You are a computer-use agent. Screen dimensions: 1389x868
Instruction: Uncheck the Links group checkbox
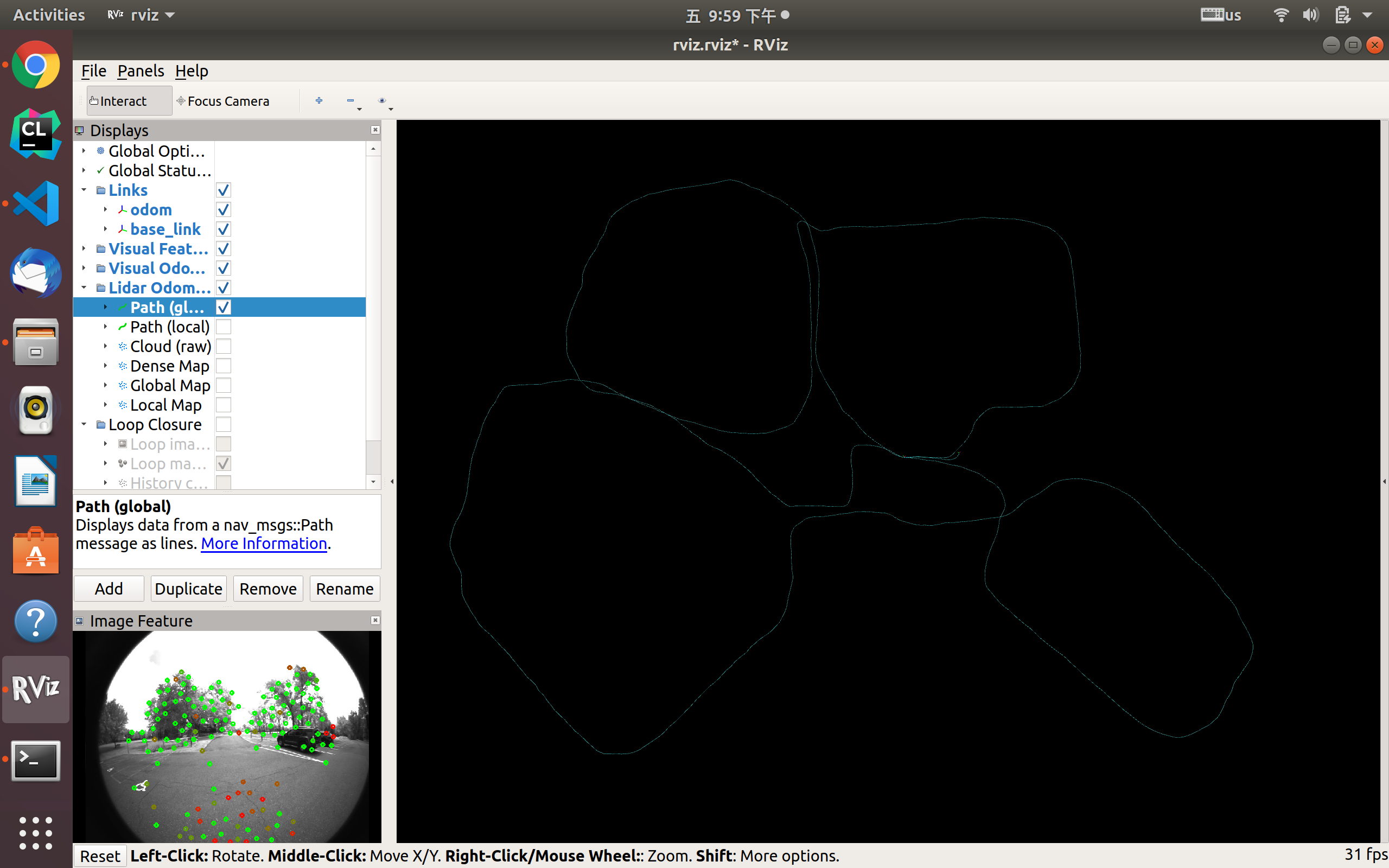tap(224, 190)
